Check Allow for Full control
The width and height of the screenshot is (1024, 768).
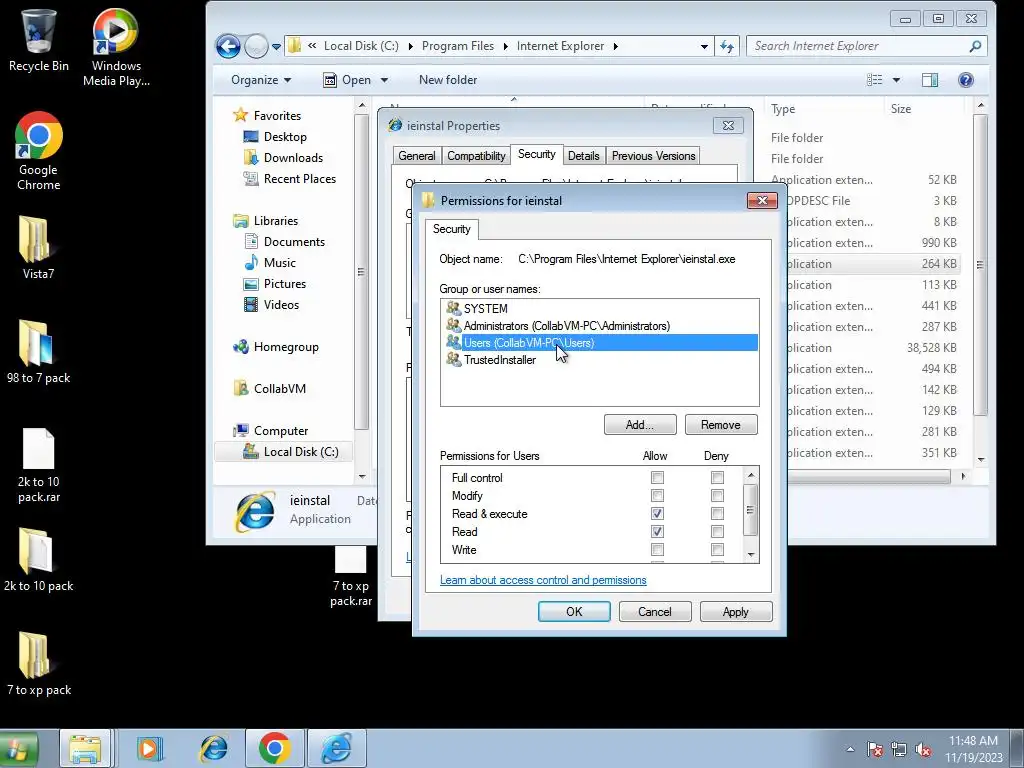click(657, 477)
